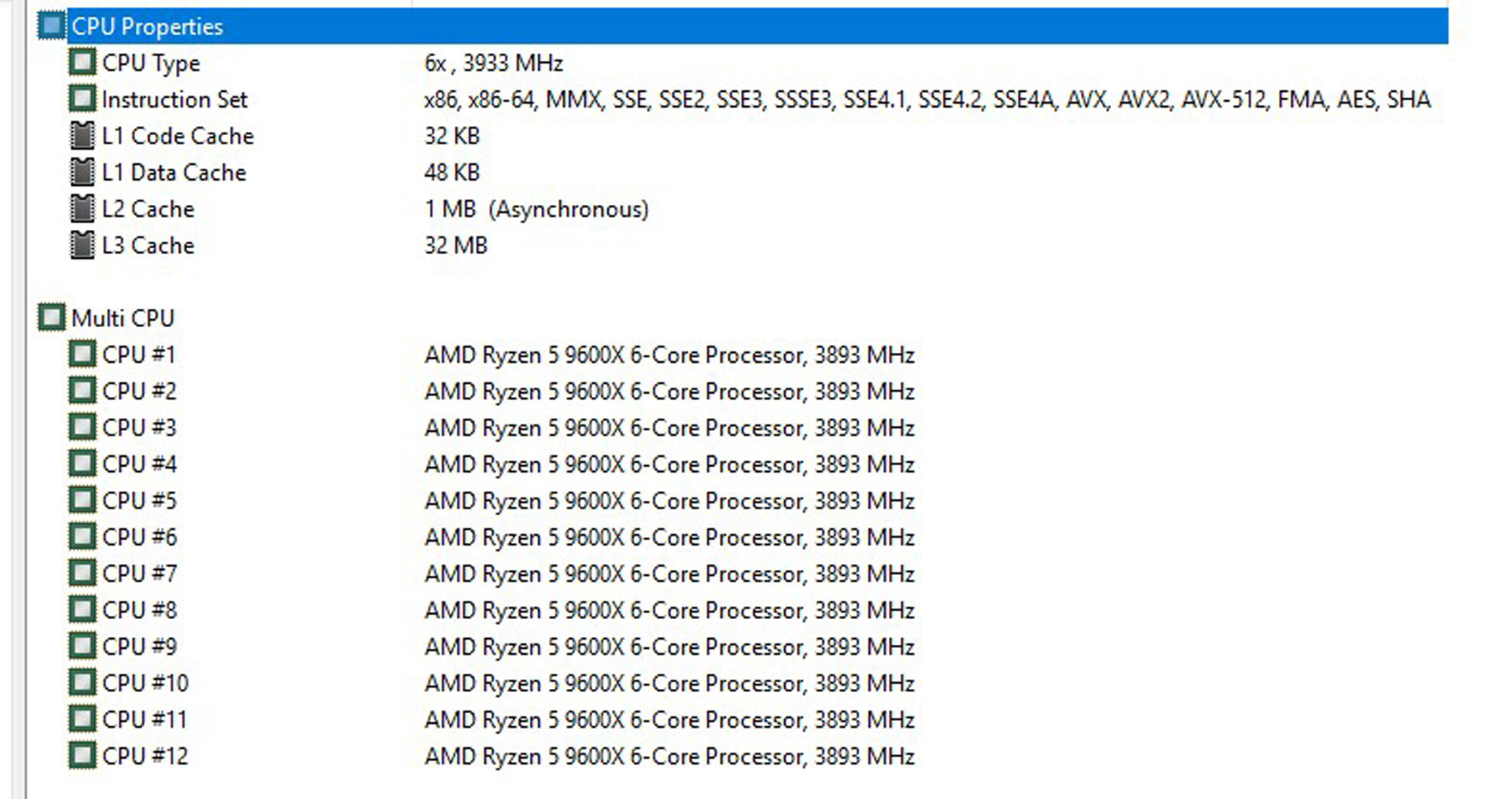1512x799 pixels.
Task: Click the CPU Type chip icon
Action: [x=82, y=62]
